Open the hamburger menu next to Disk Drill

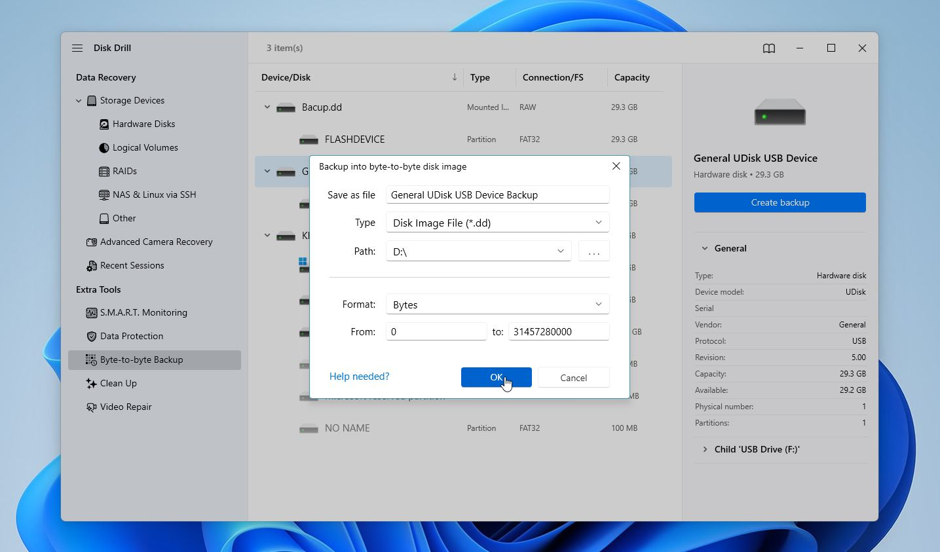[77, 48]
